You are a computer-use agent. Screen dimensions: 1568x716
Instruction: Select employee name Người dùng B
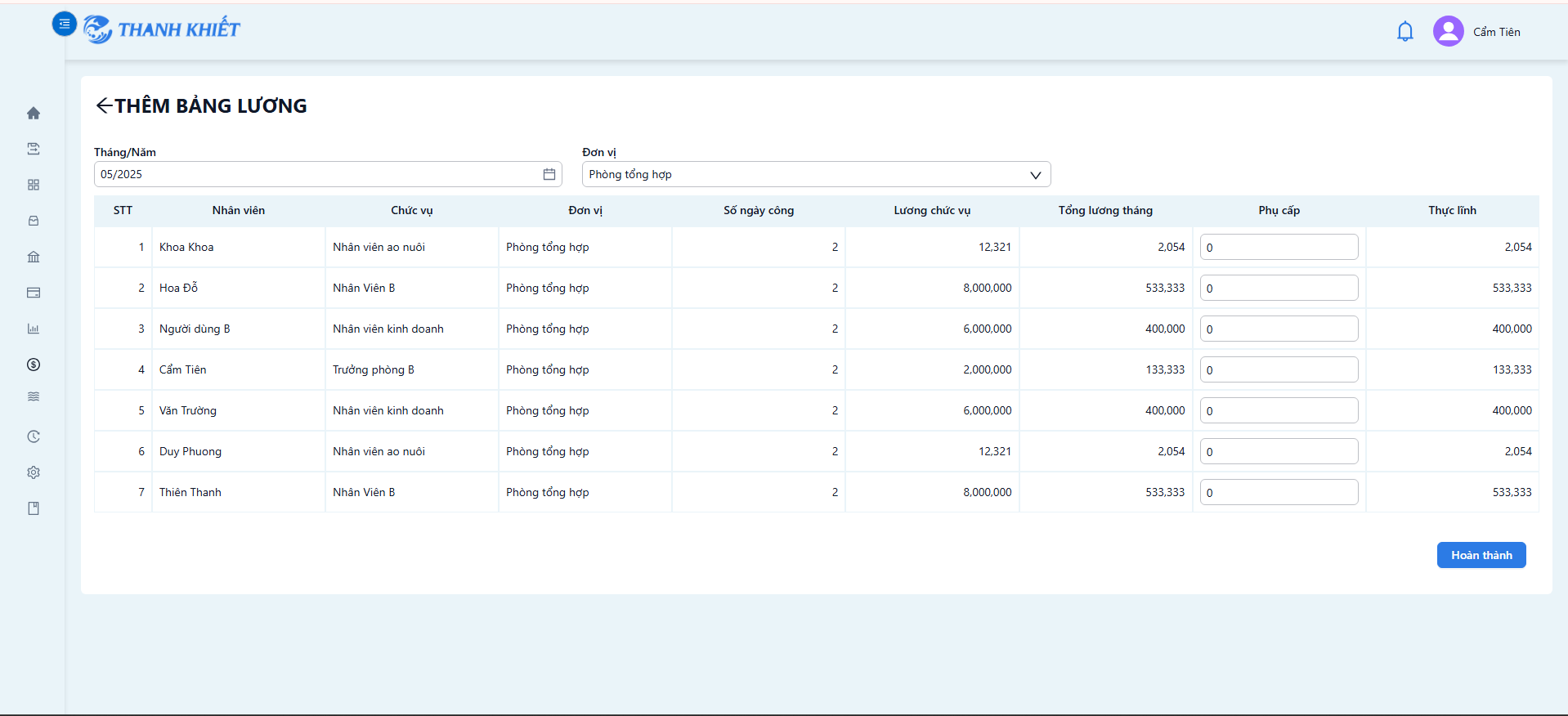click(x=195, y=329)
